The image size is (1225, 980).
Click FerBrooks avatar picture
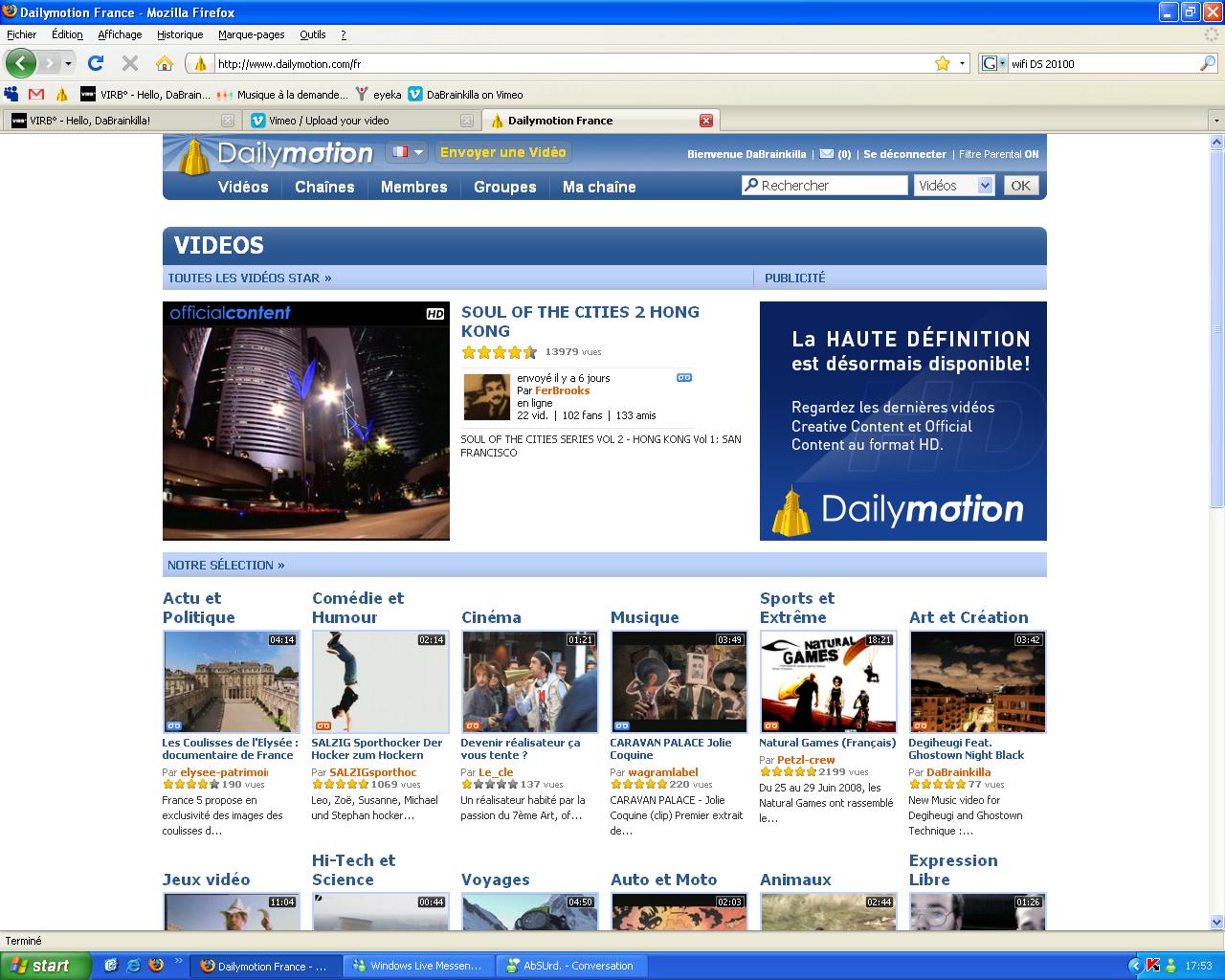tap(486, 397)
